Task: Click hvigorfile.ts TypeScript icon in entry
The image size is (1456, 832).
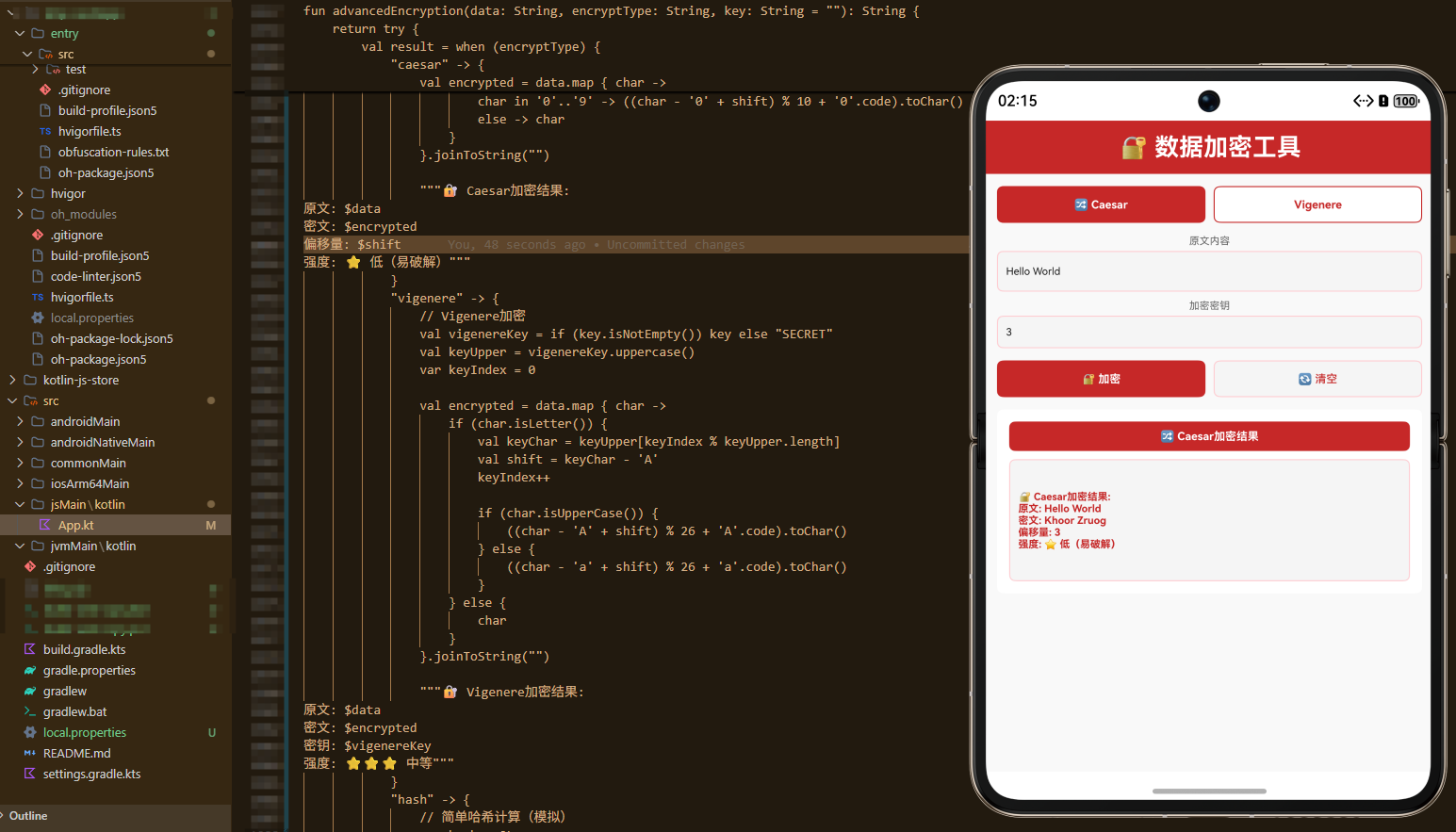Action: click(45, 131)
